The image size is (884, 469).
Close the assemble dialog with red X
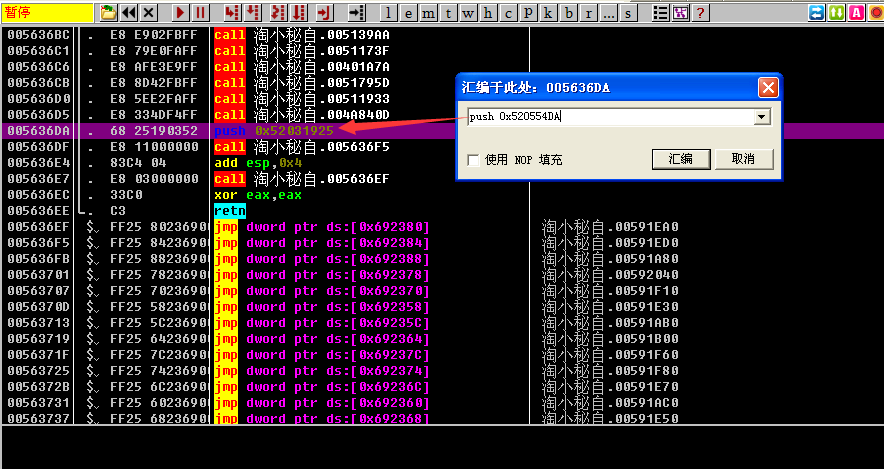(768, 87)
